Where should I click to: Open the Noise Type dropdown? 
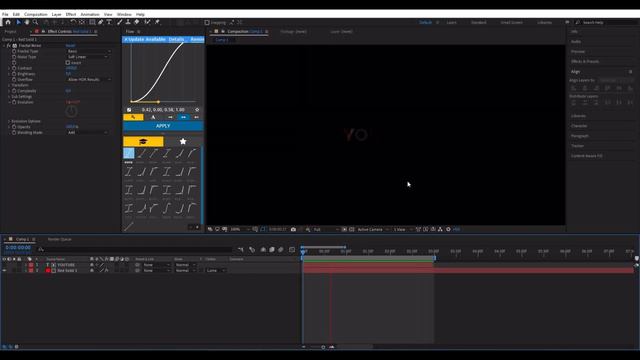88,57
